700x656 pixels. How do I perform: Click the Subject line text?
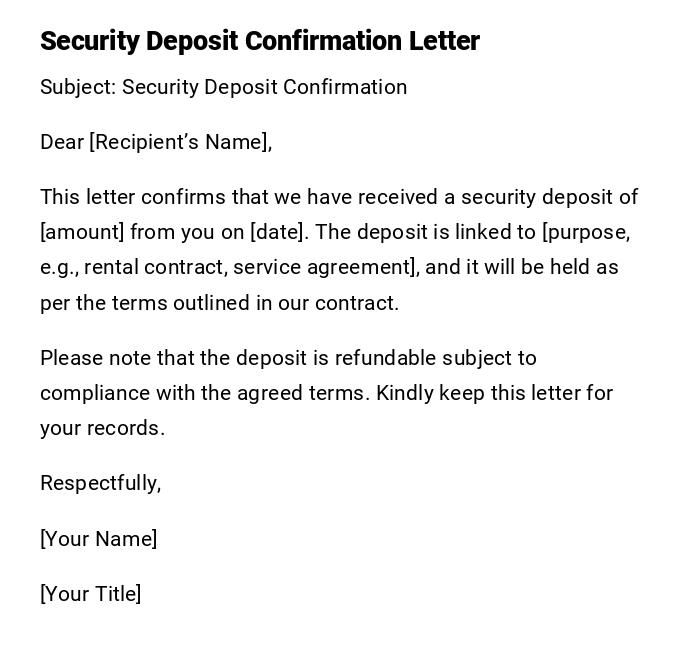coord(223,87)
